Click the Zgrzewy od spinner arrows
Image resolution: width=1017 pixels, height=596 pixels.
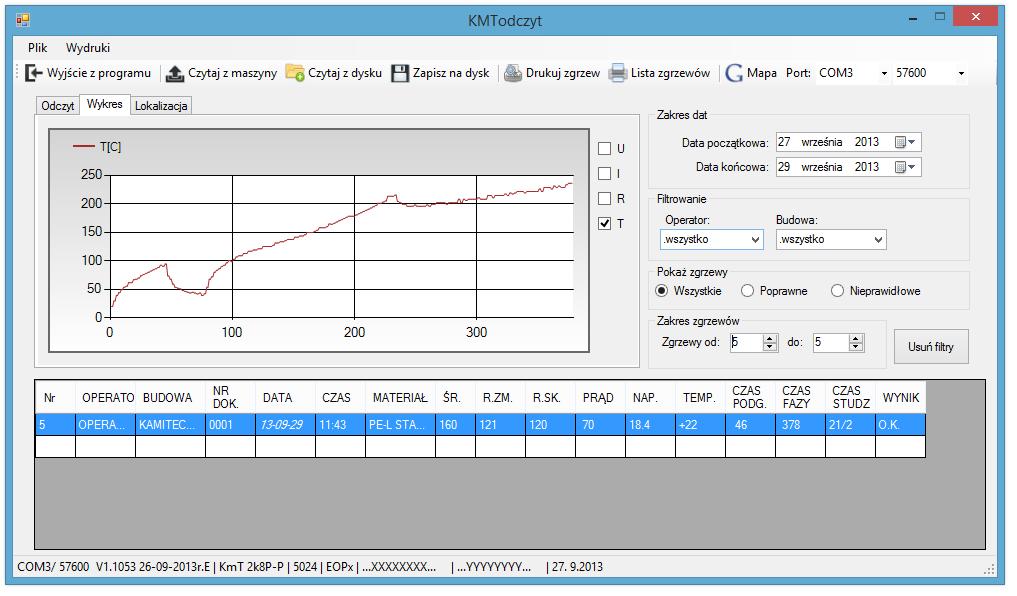(770, 342)
